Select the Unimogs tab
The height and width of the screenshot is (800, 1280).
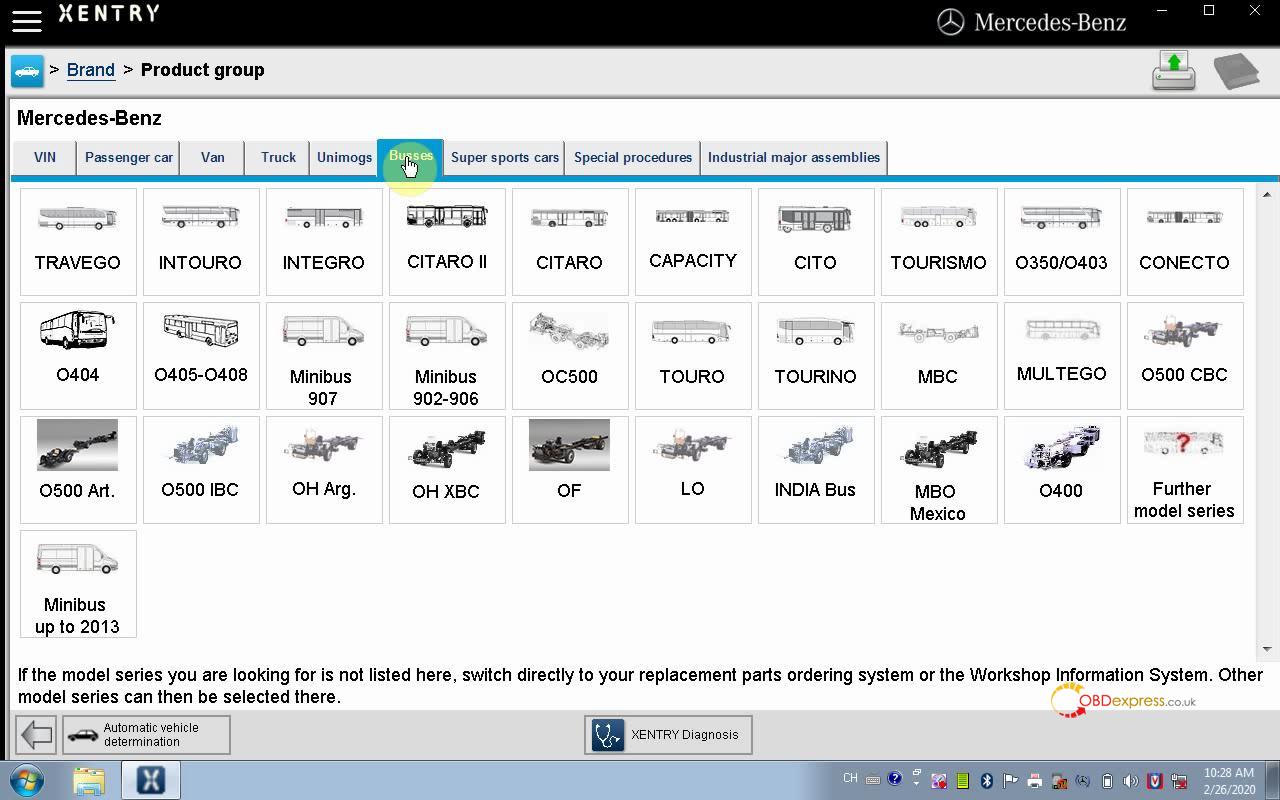344,158
